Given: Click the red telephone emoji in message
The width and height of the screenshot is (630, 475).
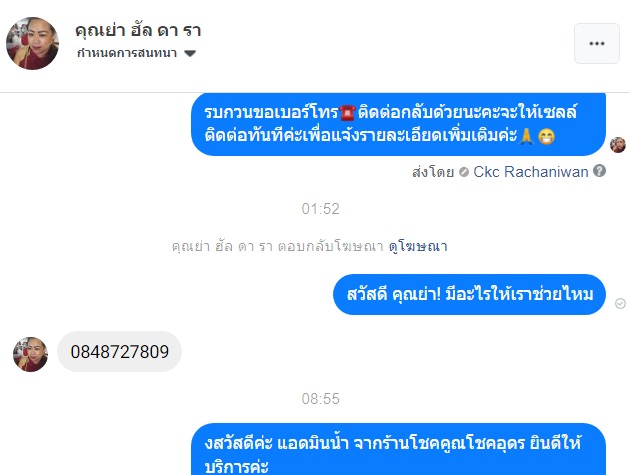Looking at the screenshot, I should pos(347,112).
